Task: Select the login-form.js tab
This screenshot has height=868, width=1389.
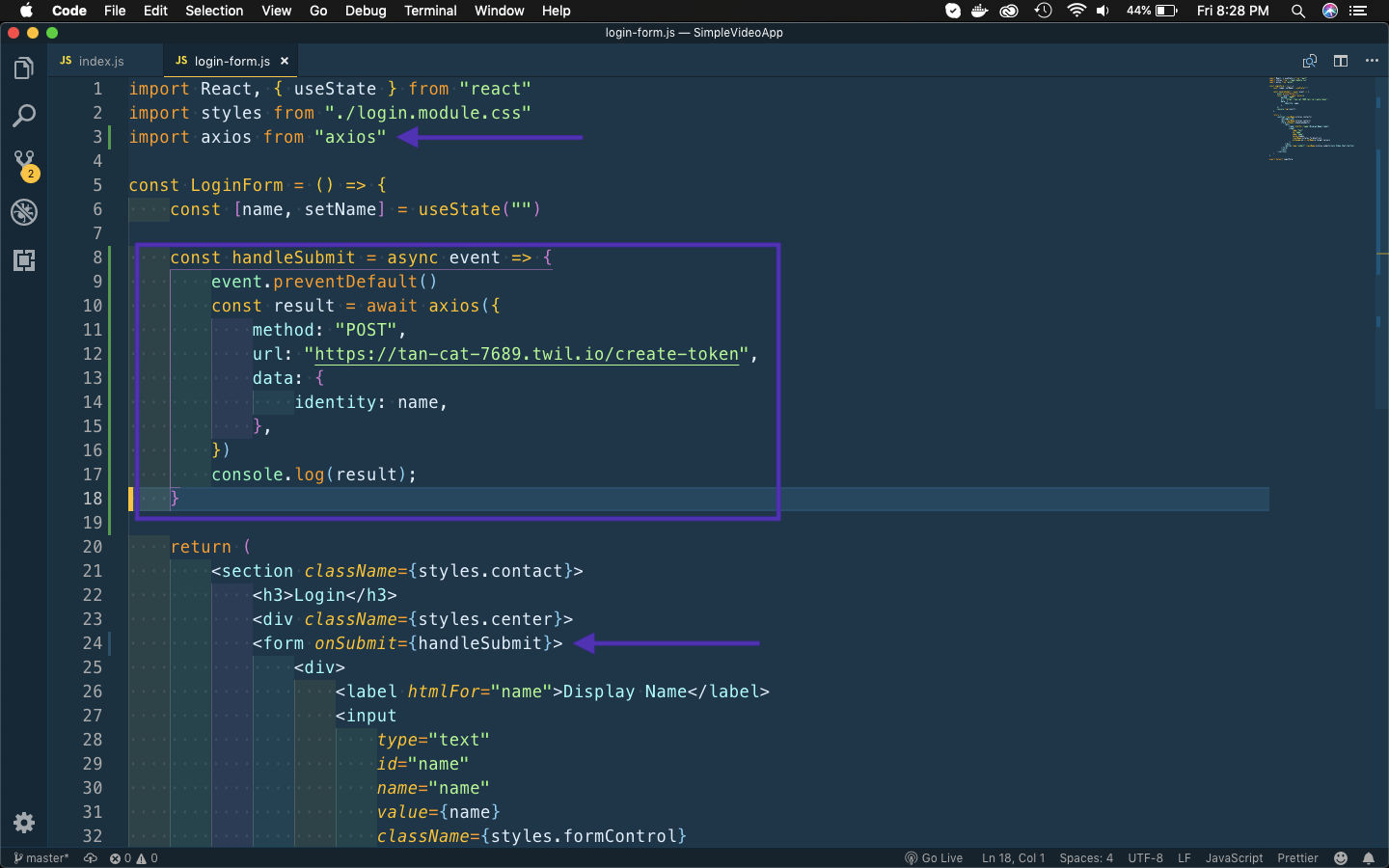Action: click(231, 61)
